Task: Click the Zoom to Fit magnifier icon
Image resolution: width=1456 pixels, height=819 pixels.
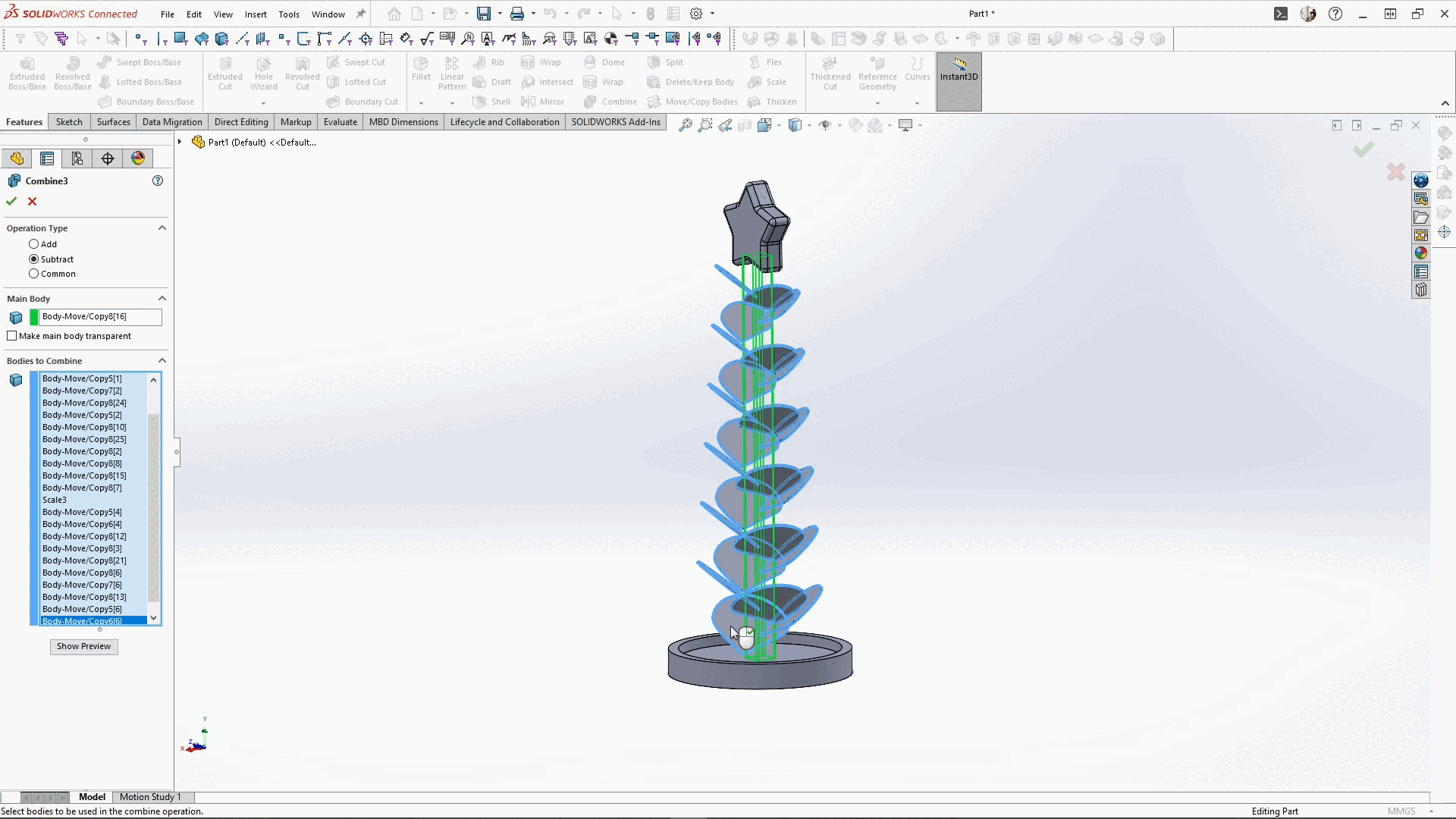Action: click(x=686, y=126)
